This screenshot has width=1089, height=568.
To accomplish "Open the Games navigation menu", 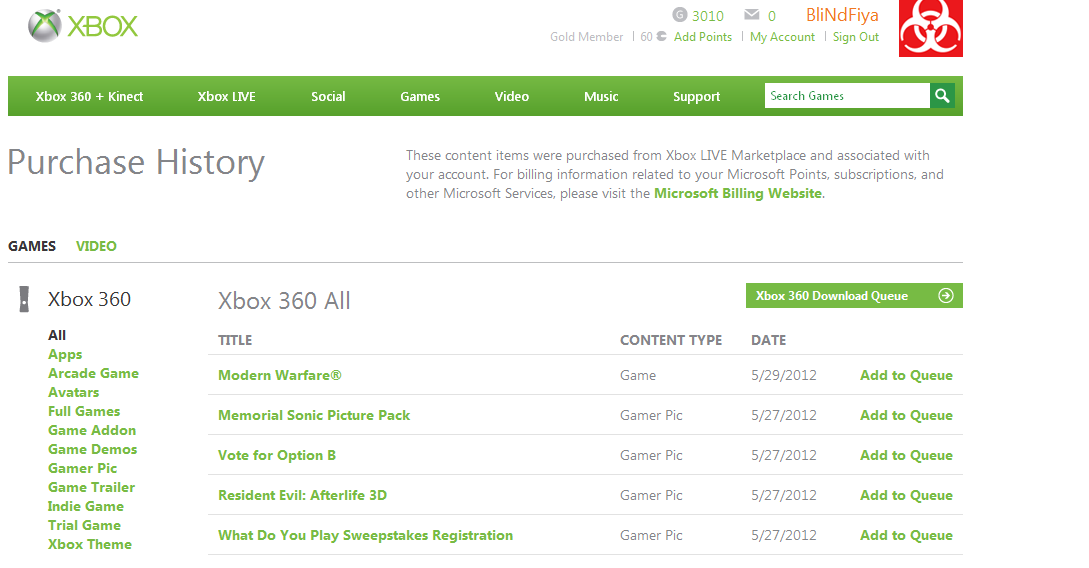I will click(420, 97).
